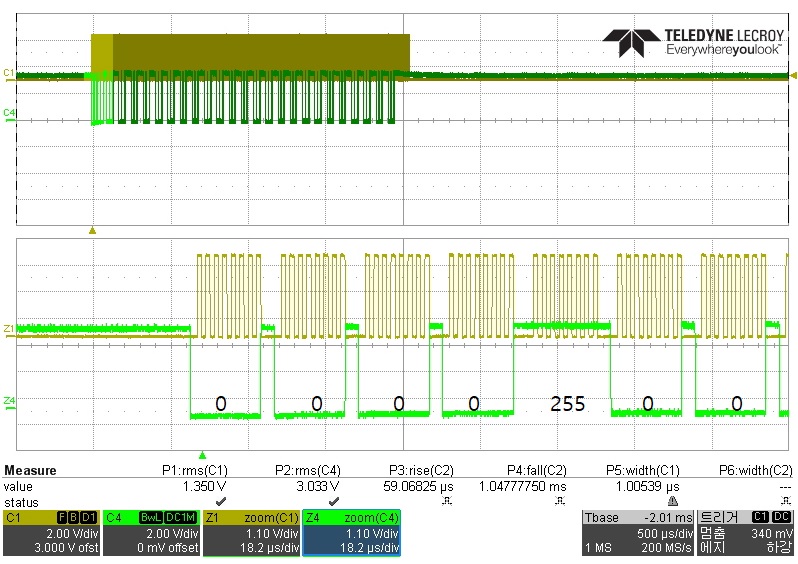Click the P5 warning triangle status icon
Image resolution: width=798 pixels, height=564 pixels.
(673, 502)
